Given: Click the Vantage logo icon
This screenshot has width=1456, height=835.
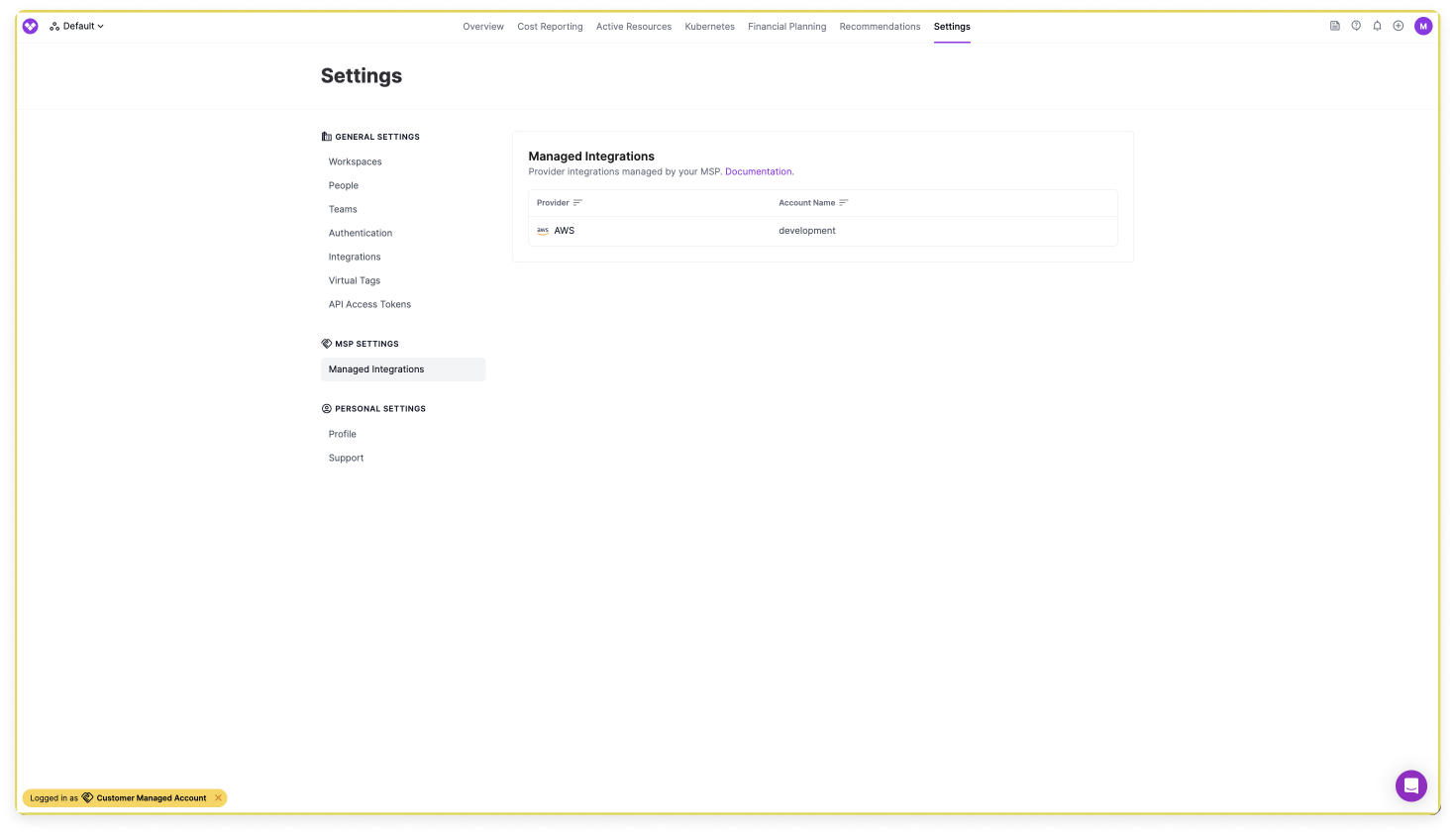Looking at the screenshot, I should click(x=31, y=26).
